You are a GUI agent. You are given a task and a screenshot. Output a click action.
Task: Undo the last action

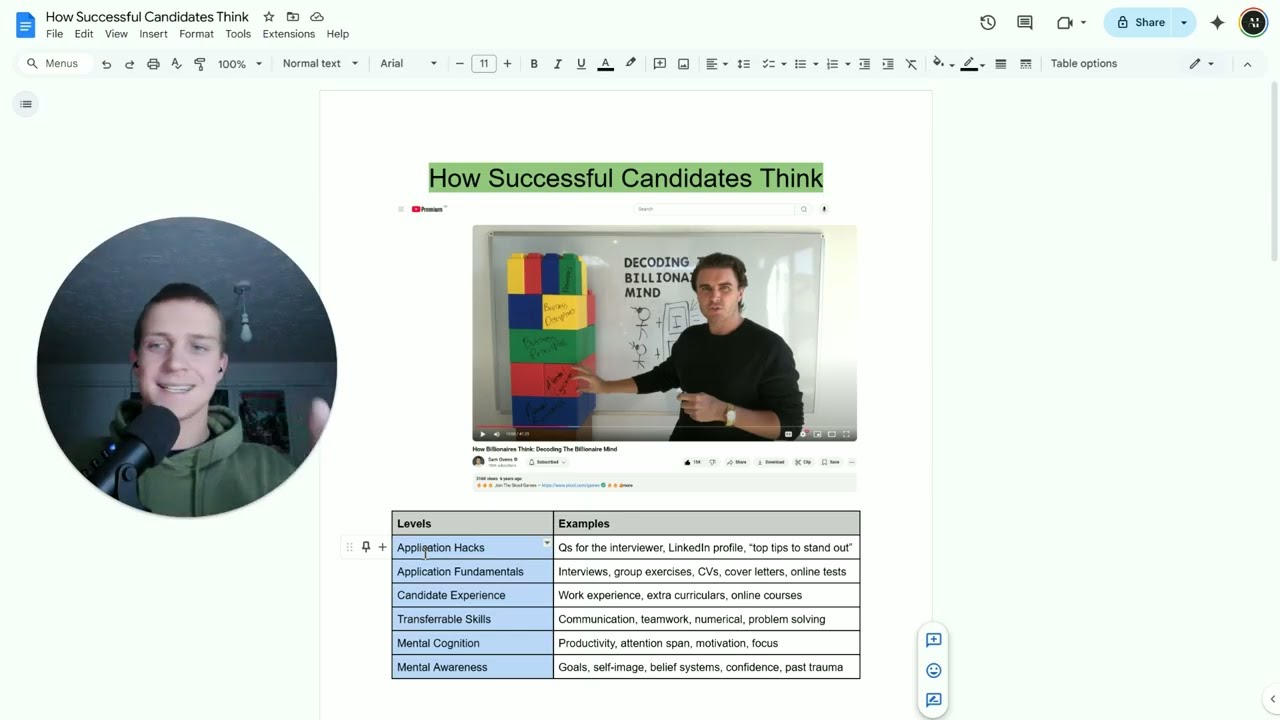[x=106, y=64]
